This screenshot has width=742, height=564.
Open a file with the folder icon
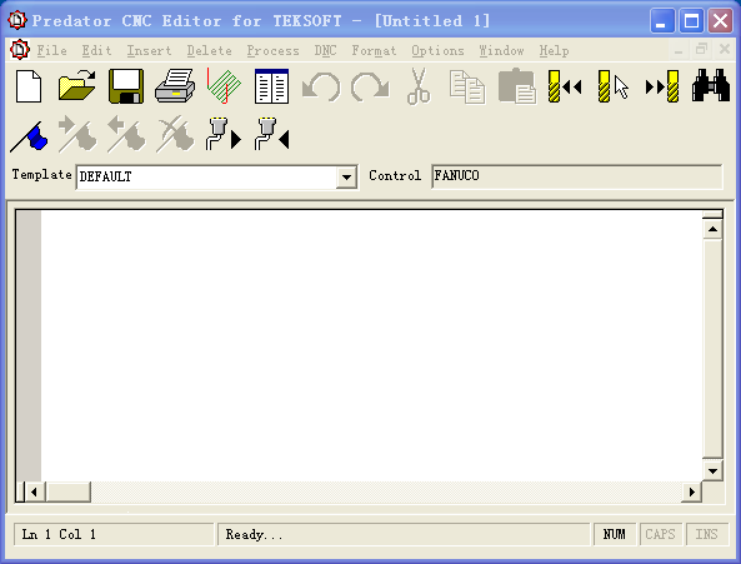click(x=77, y=87)
